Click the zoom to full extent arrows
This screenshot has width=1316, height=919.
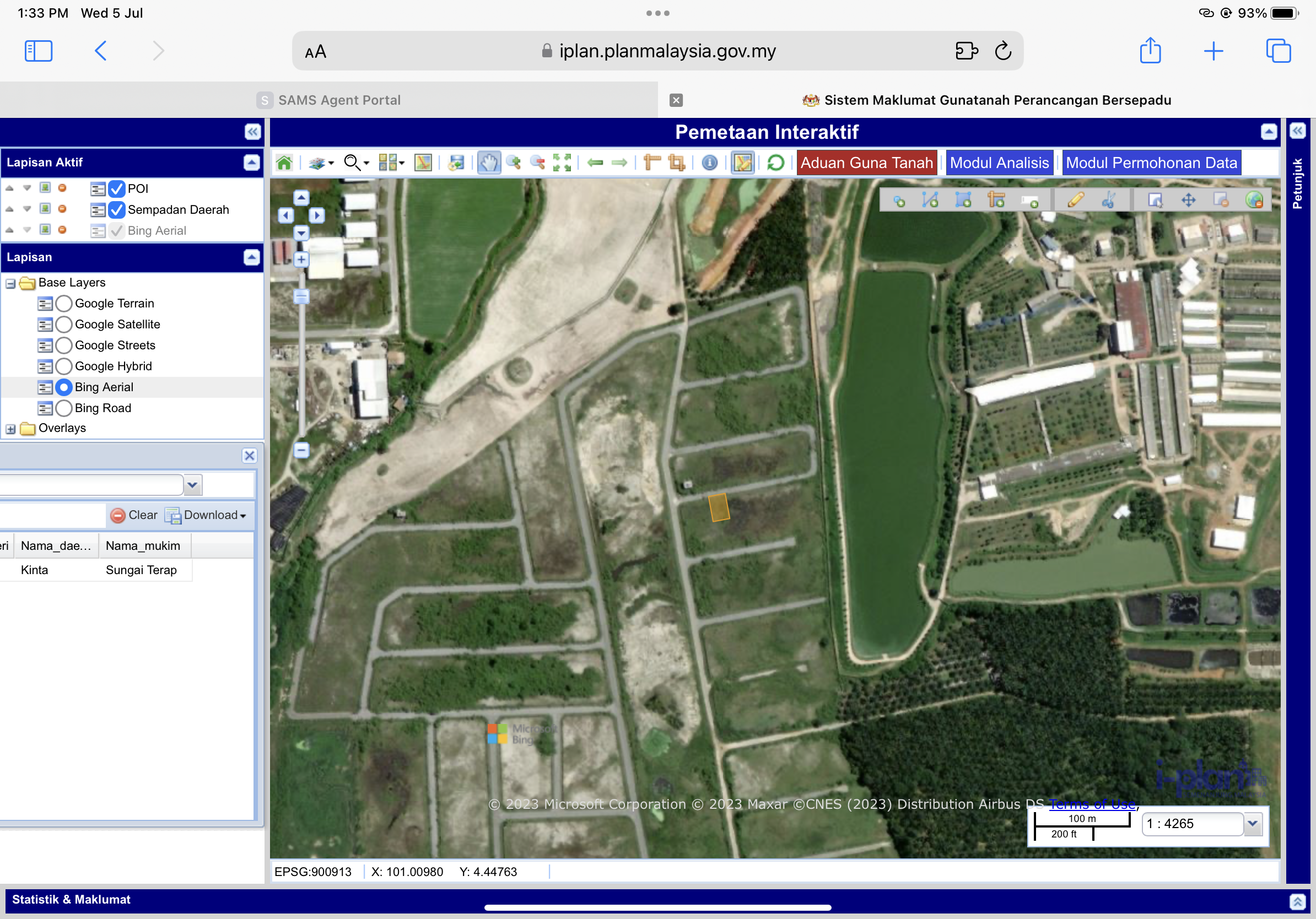click(562, 163)
